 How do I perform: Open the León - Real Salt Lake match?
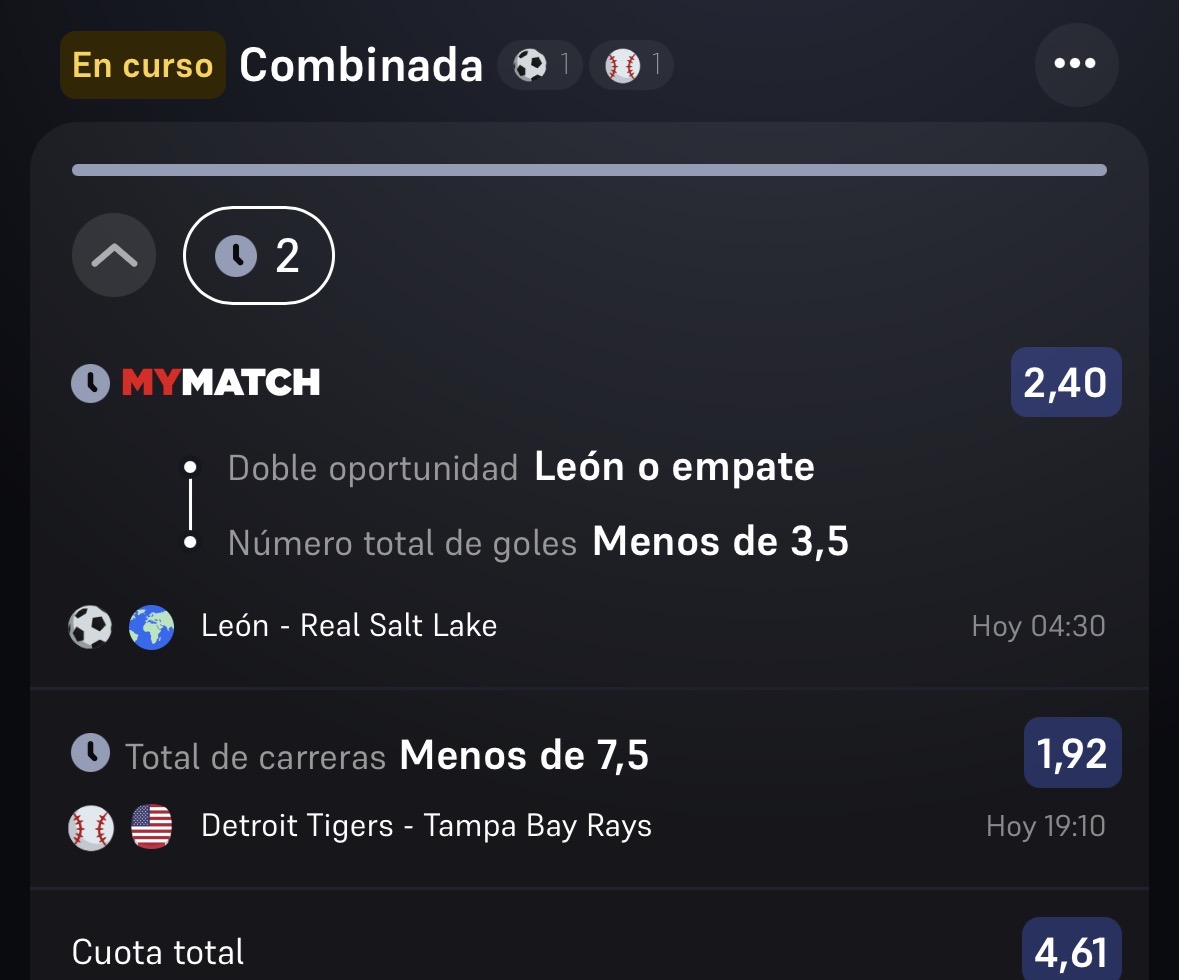(x=349, y=626)
